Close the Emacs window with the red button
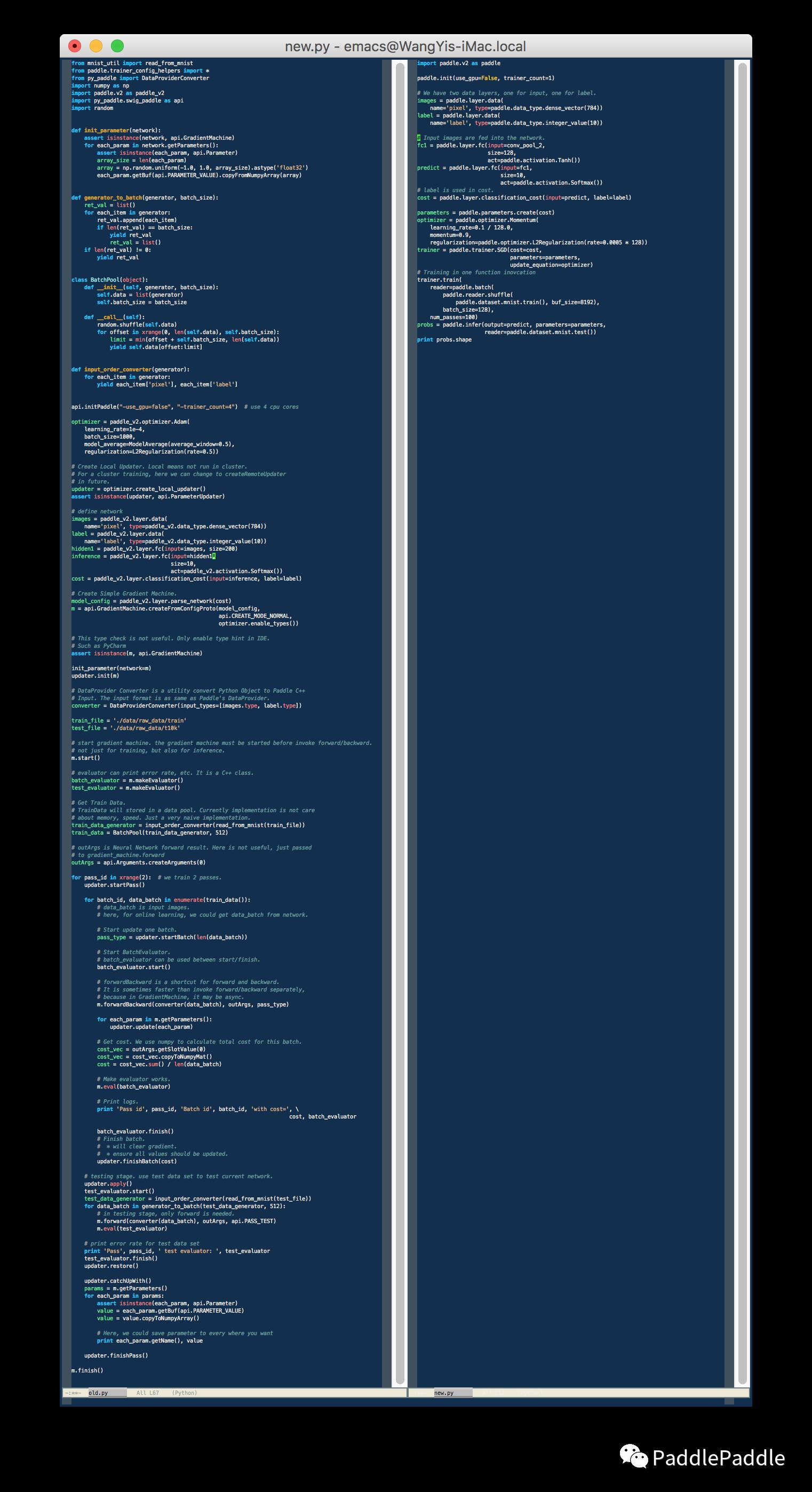 [x=75, y=46]
